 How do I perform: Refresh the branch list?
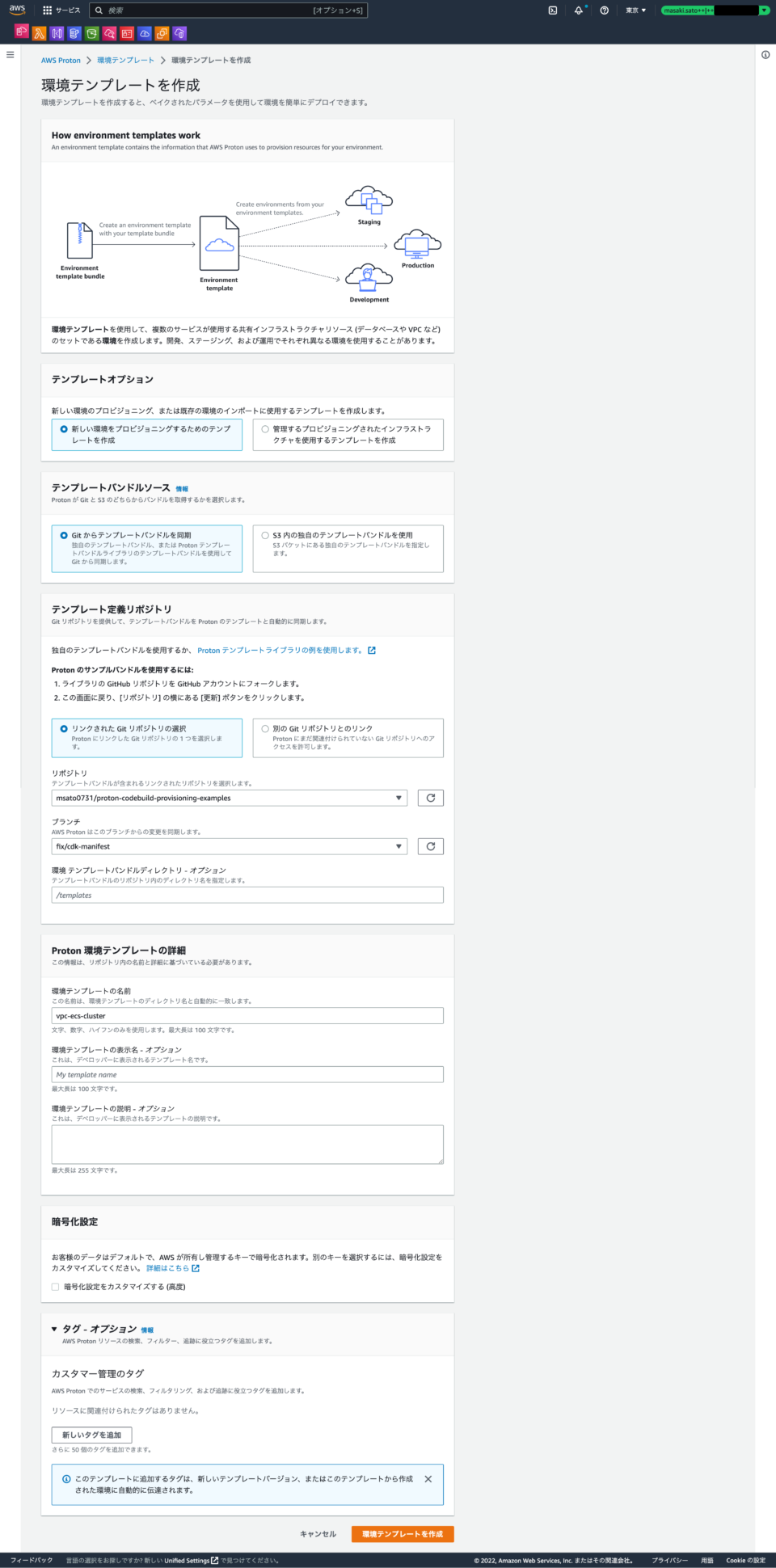coord(431,846)
